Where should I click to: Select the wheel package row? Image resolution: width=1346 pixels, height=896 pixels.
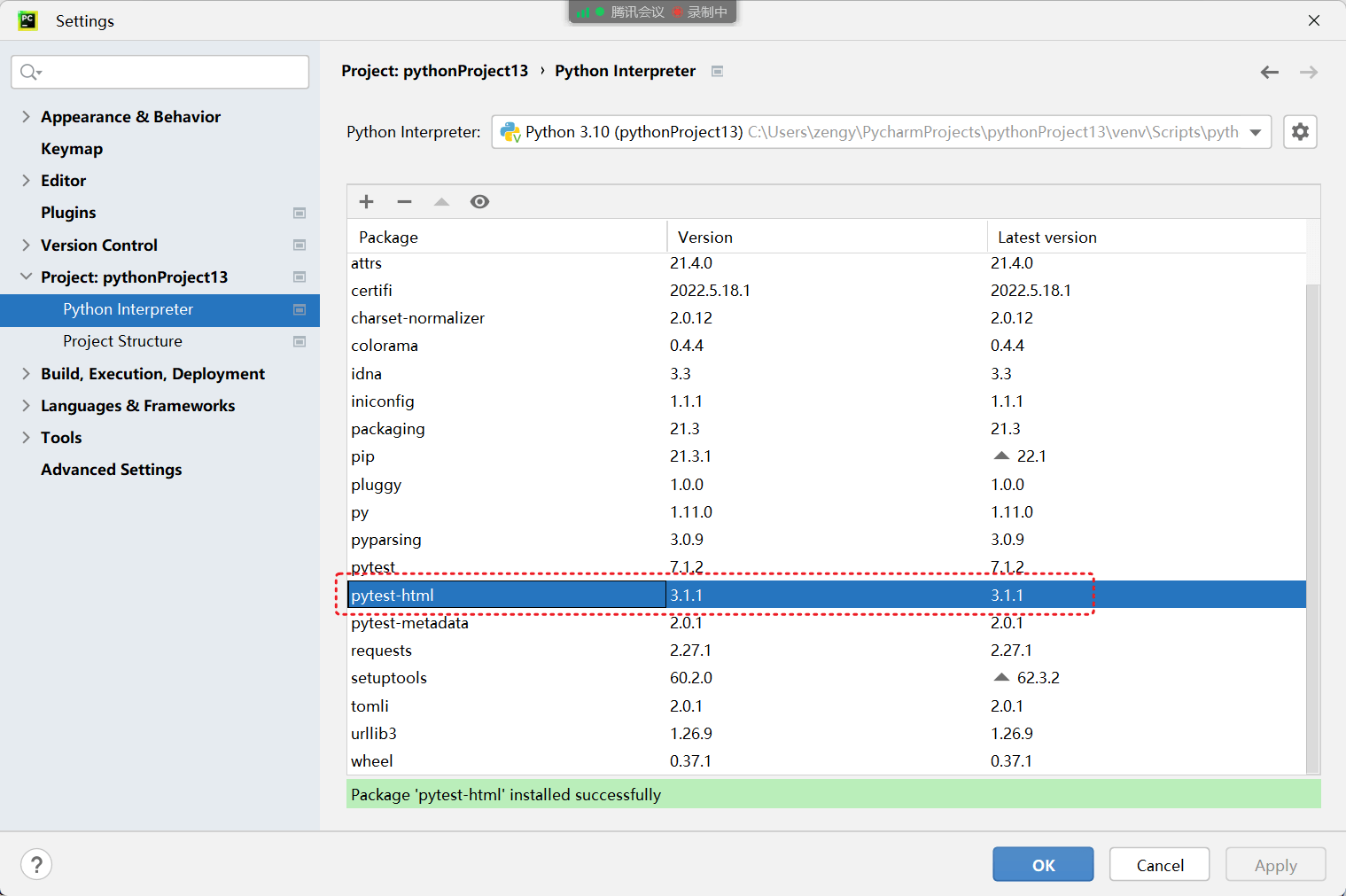pos(827,761)
